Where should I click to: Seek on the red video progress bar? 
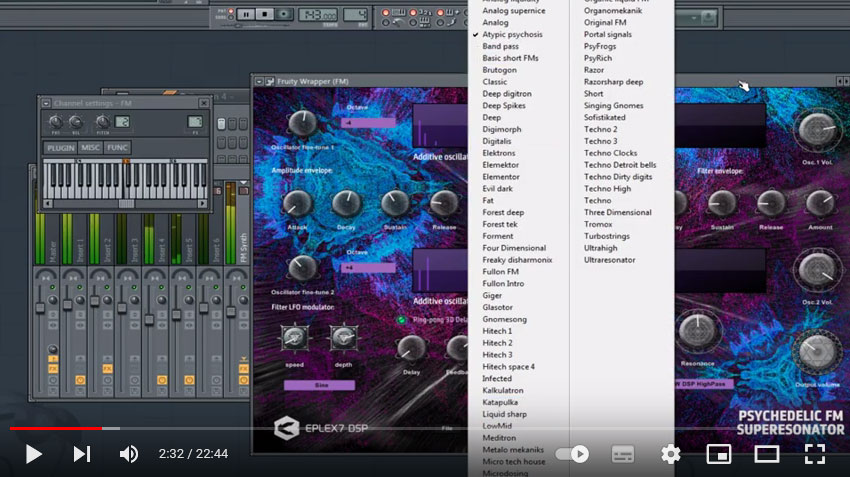[56, 428]
